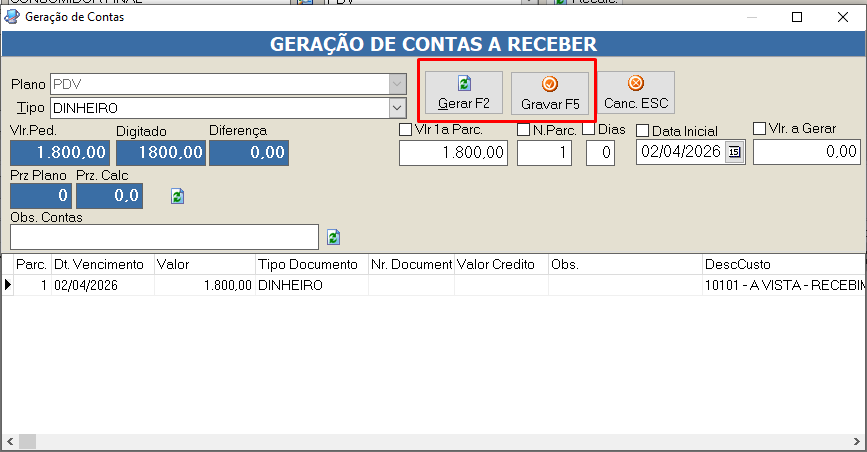The height and width of the screenshot is (452, 867).
Task: Toggle the N.Parc. checkbox
Action: [523, 129]
